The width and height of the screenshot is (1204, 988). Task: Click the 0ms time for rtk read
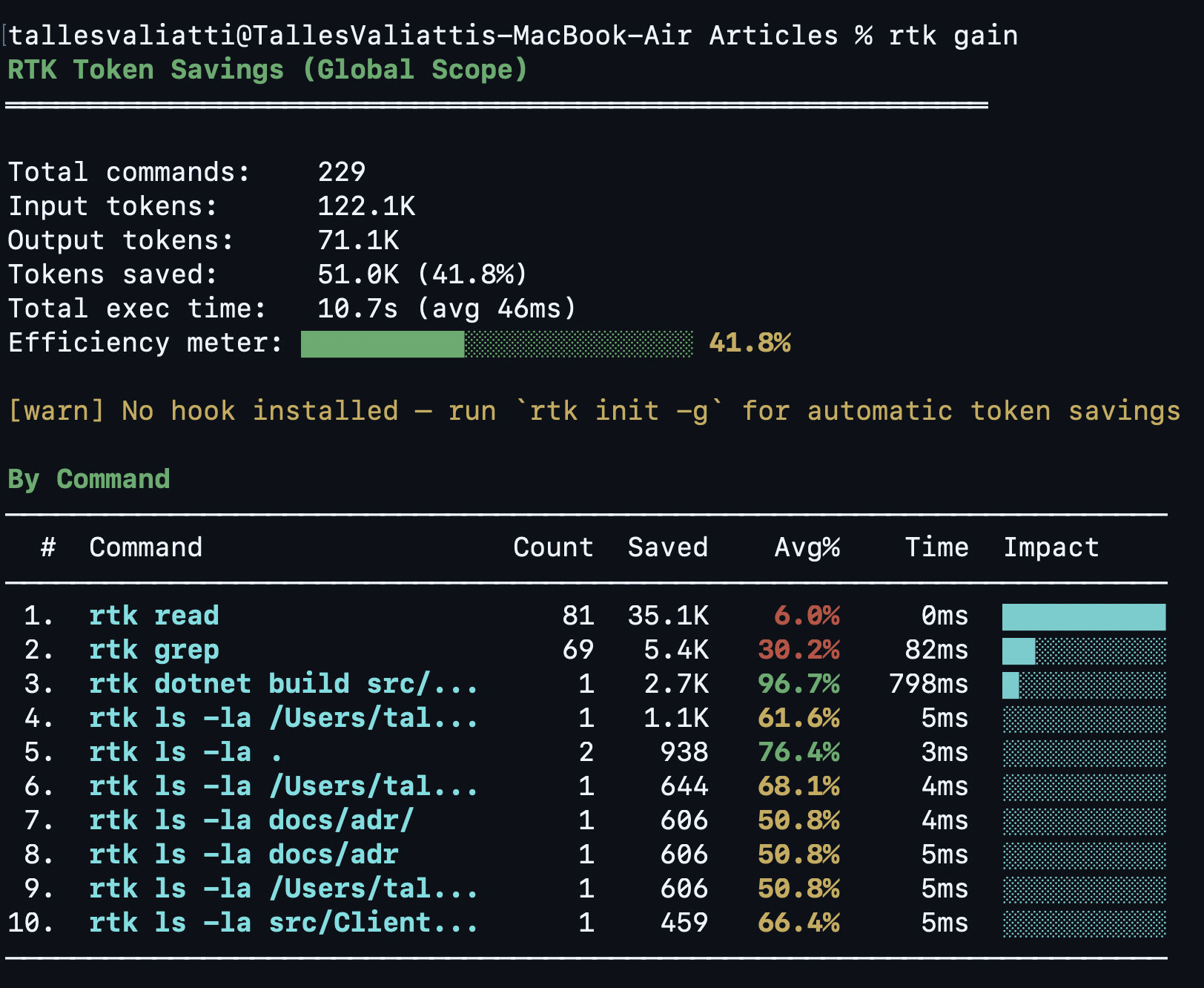click(x=945, y=616)
